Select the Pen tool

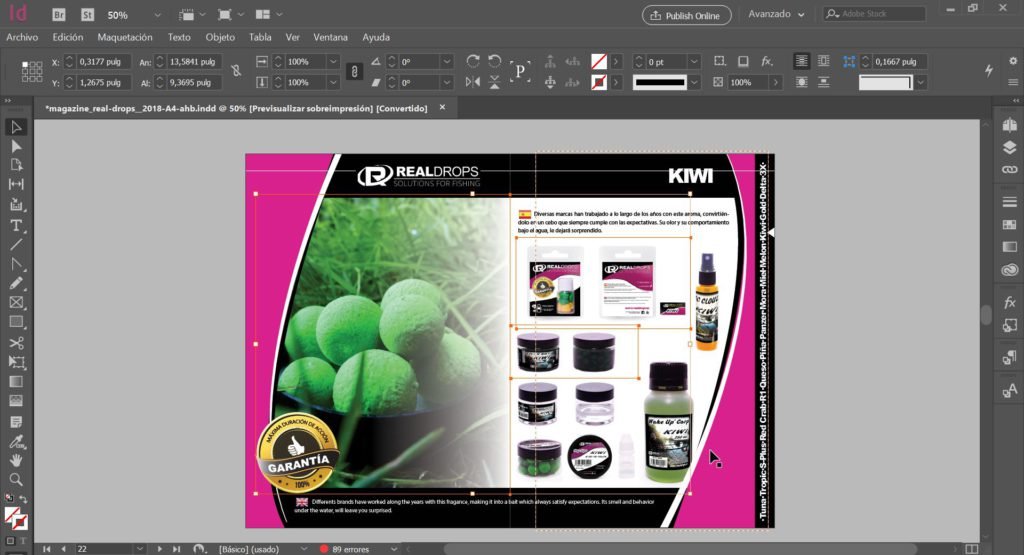(16, 264)
